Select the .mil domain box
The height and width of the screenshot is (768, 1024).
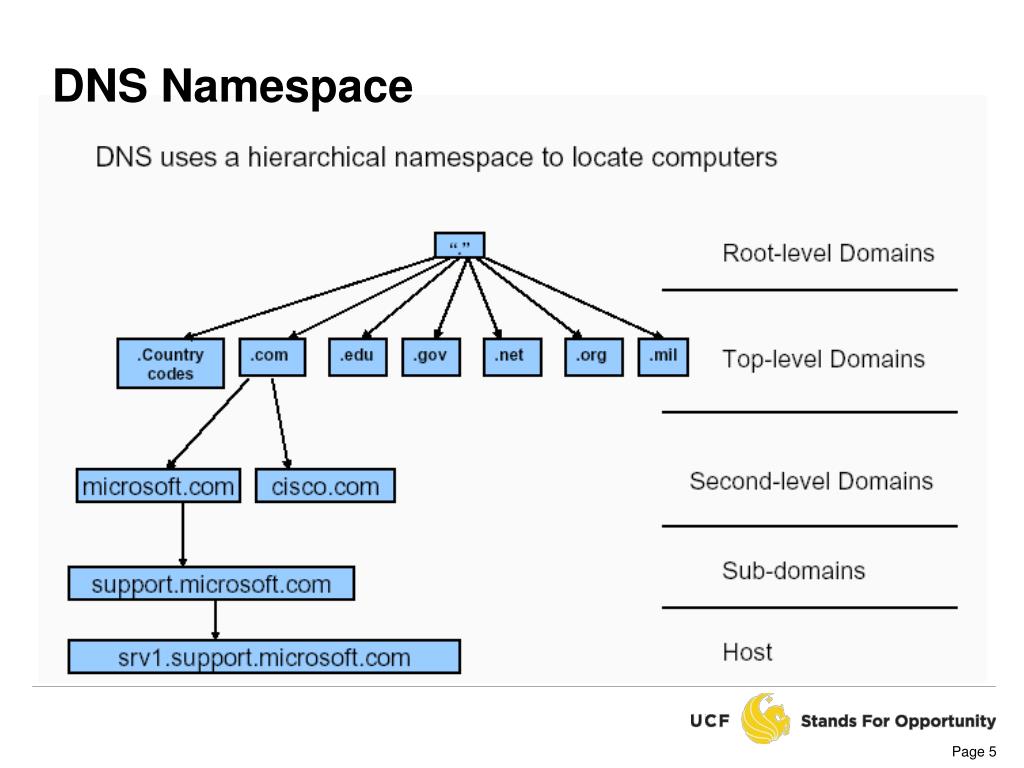[663, 357]
